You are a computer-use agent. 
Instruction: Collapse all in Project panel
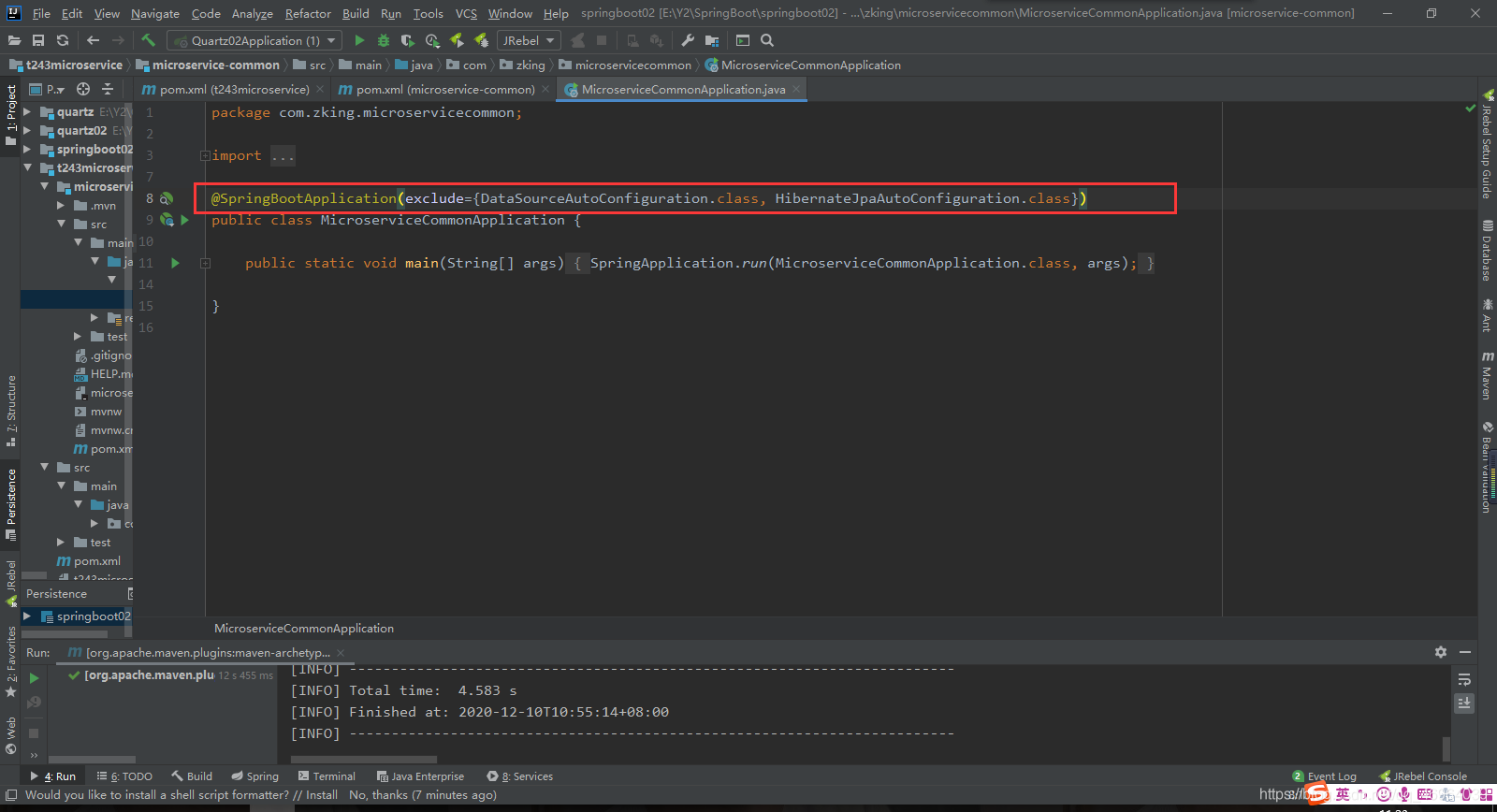pos(108,89)
